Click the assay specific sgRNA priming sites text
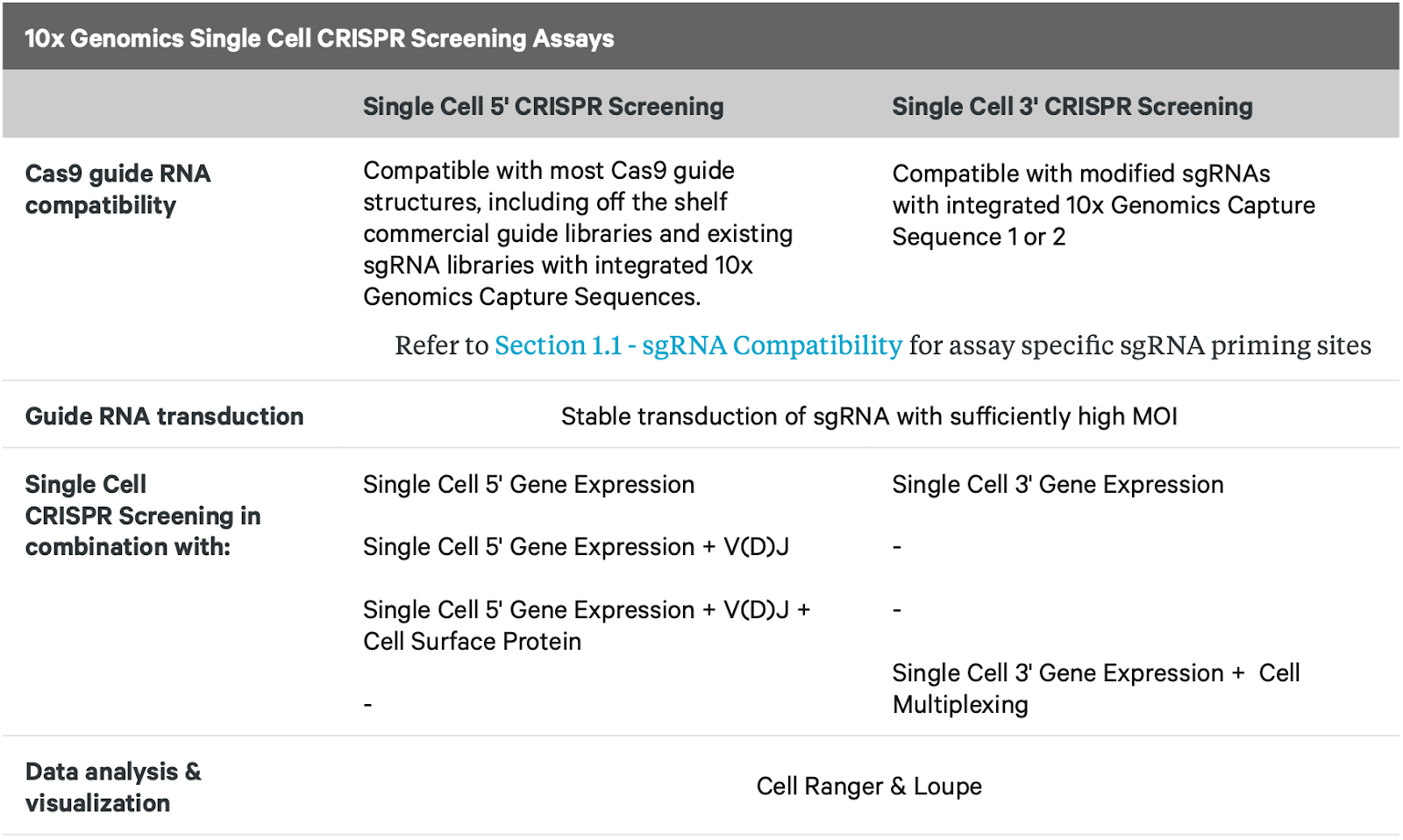This screenshot has height=840, width=1403. (x=1160, y=345)
